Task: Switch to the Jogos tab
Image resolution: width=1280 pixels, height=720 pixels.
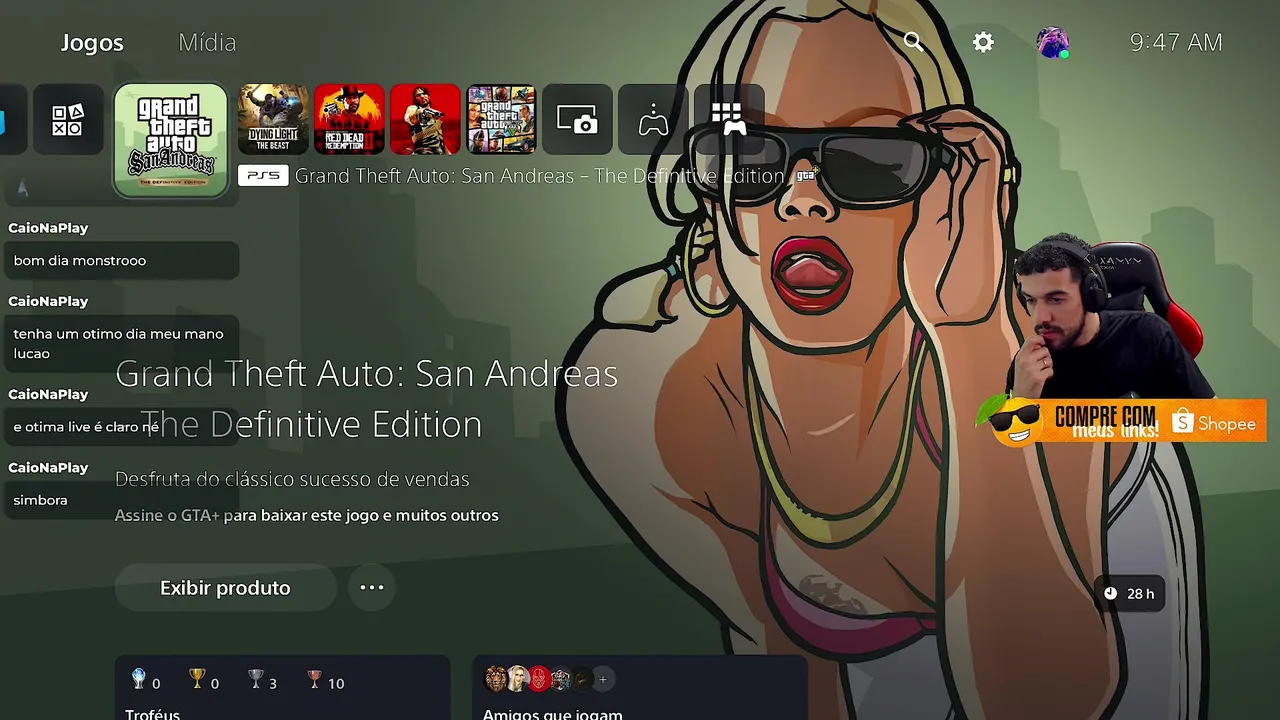Action: coord(92,43)
